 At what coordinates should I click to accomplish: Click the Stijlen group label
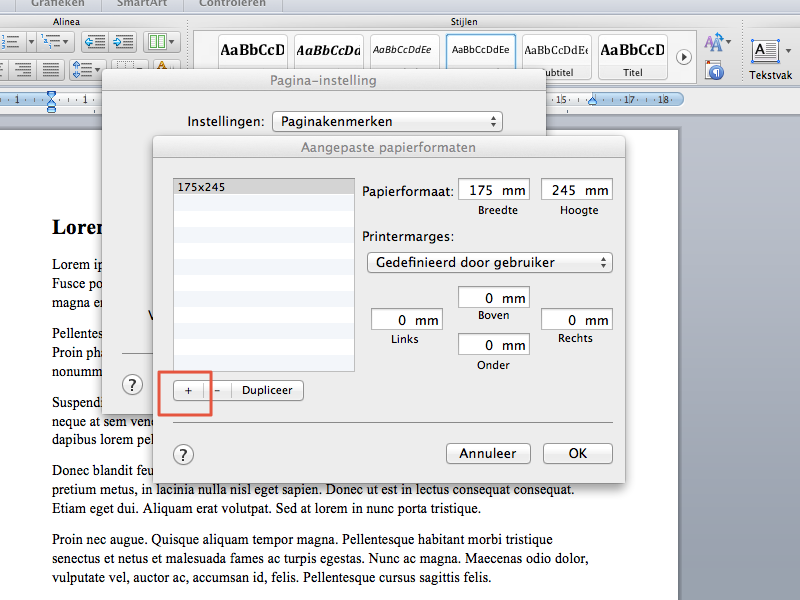tap(464, 21)
